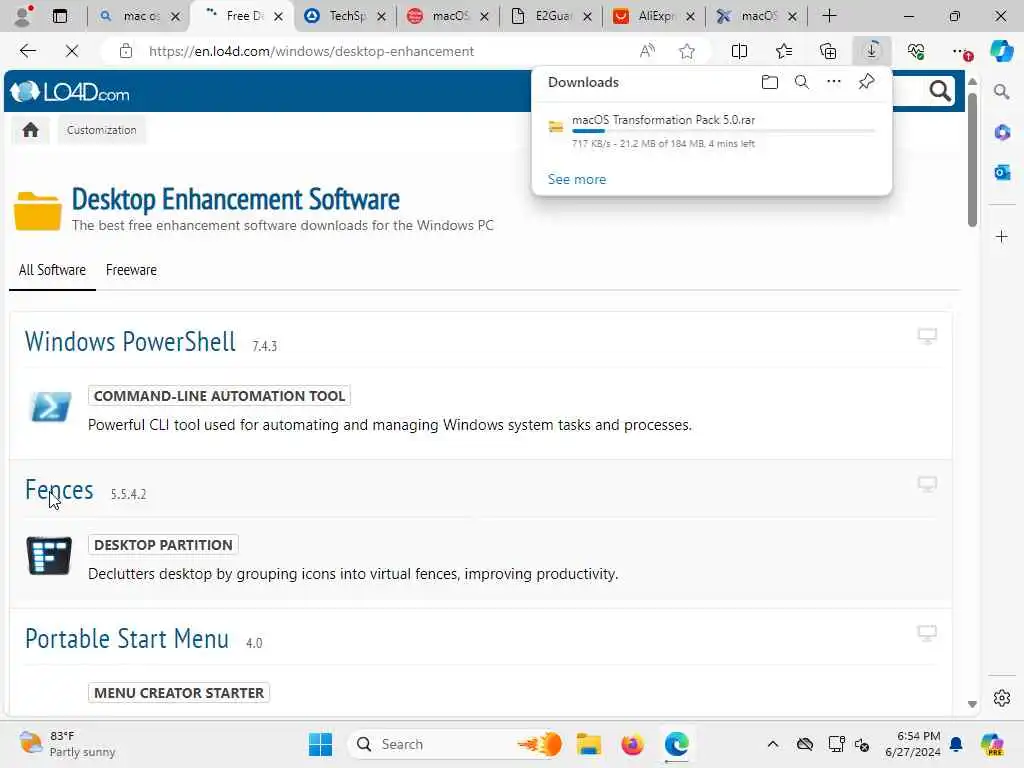Open the Fences title link
Image resolution: width=1024 pixels, height=768 pixels.
click(59, 490)
